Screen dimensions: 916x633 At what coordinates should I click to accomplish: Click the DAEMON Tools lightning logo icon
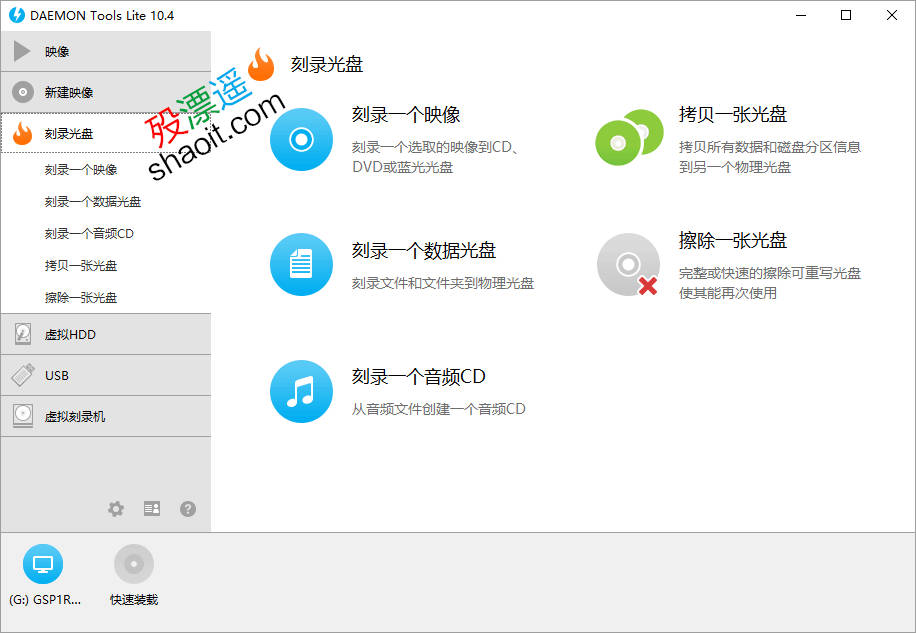click(x=17, y=15)
